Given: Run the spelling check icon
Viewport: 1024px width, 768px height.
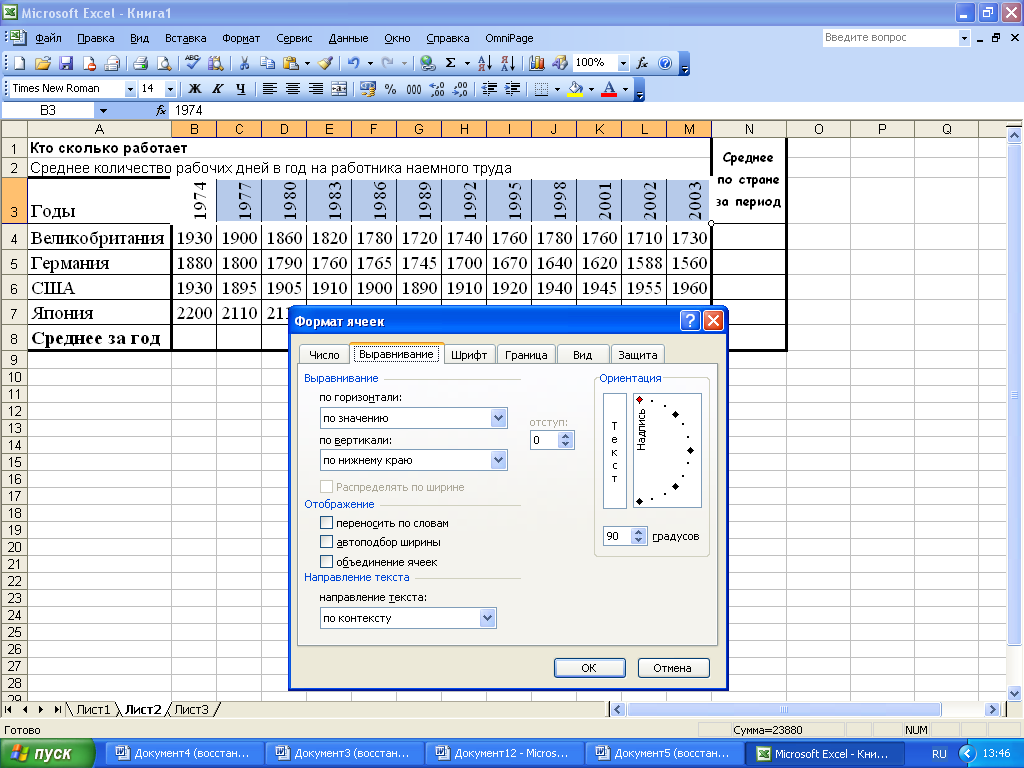Looking at the screenshot, I should coord(193,63).
